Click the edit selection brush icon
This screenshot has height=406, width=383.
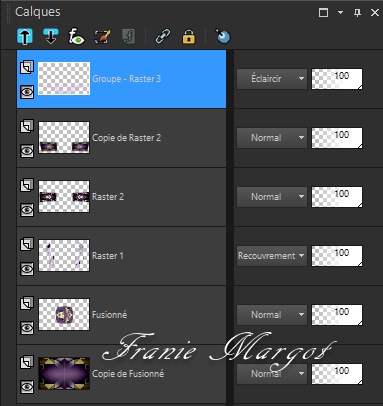point(102,36)
